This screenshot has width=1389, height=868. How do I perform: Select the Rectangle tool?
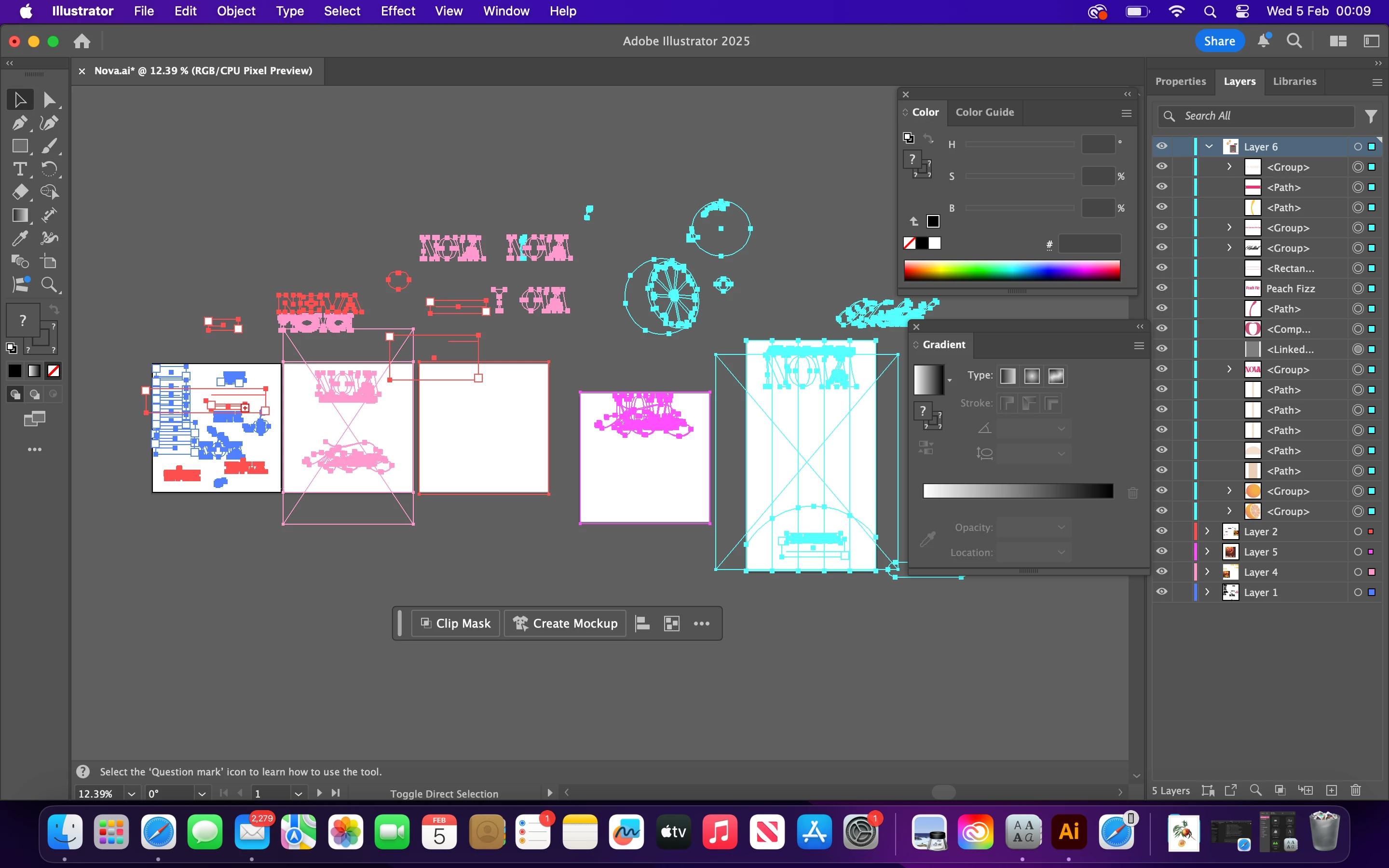tap(19, 146)
